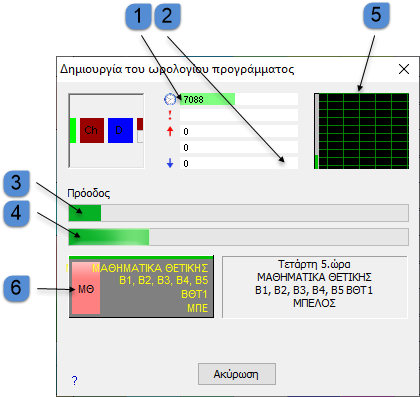Close the timetable generation dialog
Screen dimensions: 420x397
coord(404,69)
